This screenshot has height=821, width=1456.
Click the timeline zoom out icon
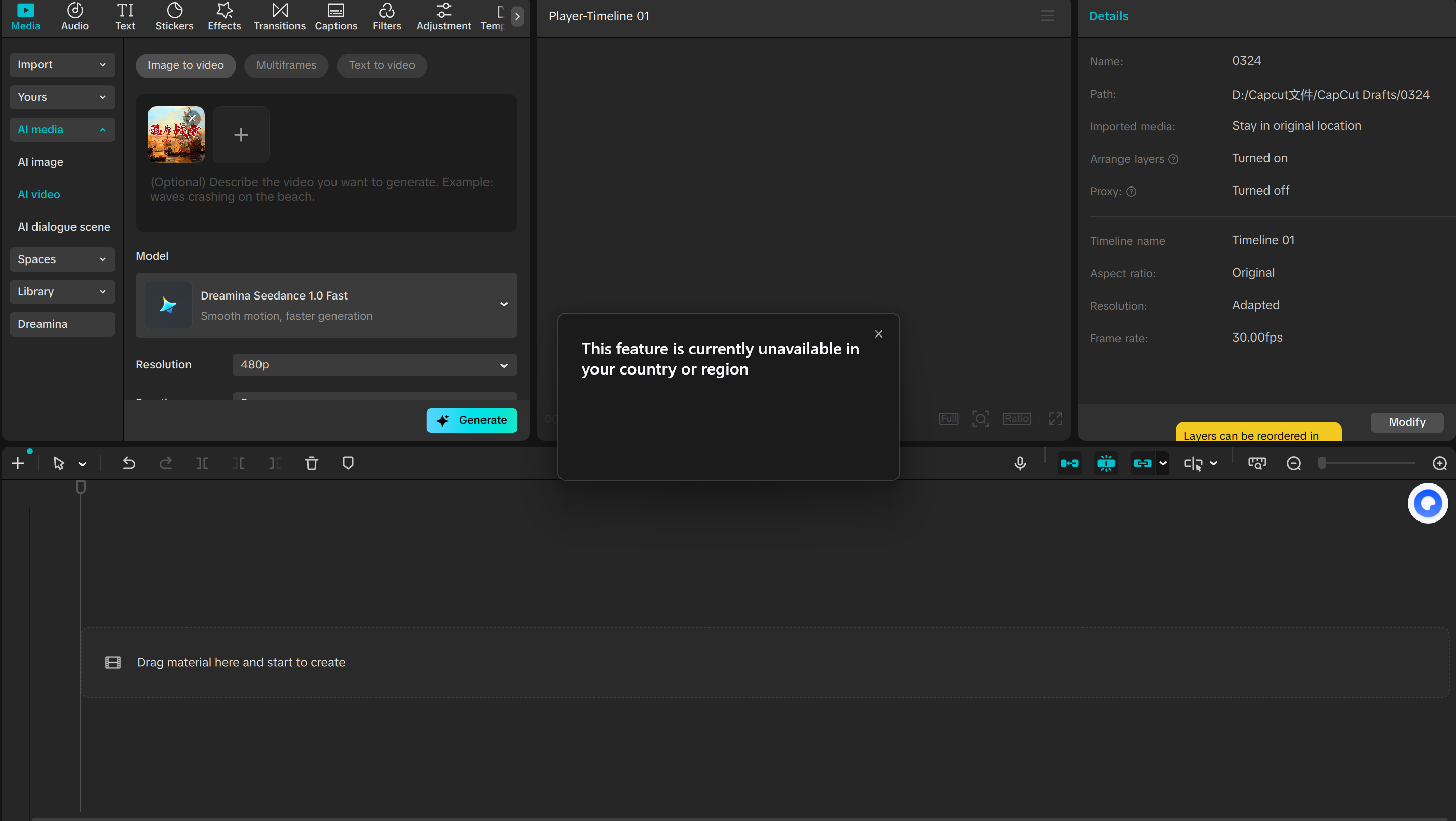pos(1294,463)
